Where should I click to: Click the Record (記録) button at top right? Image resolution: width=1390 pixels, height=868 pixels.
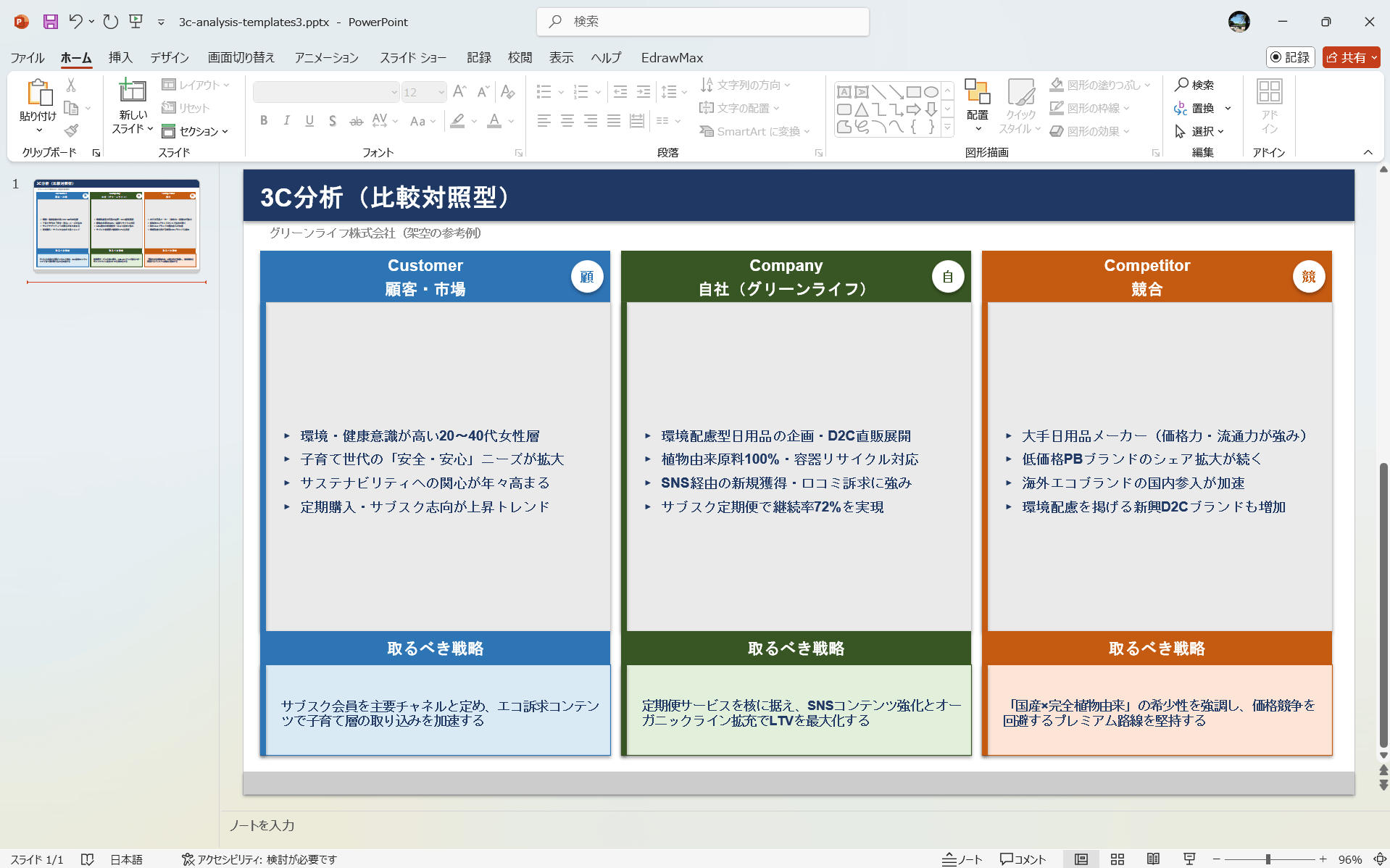click(1291, 57)
